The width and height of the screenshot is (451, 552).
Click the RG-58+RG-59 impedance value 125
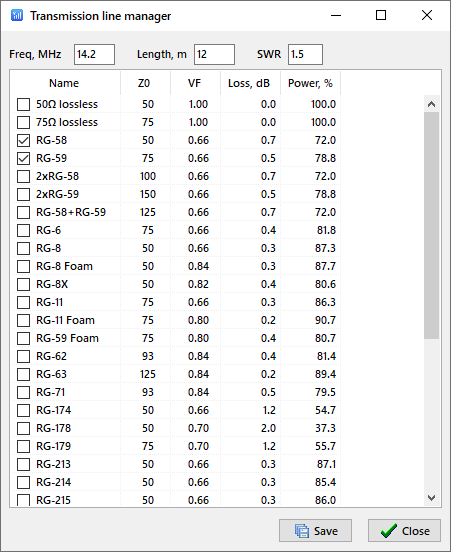point(148,212)
